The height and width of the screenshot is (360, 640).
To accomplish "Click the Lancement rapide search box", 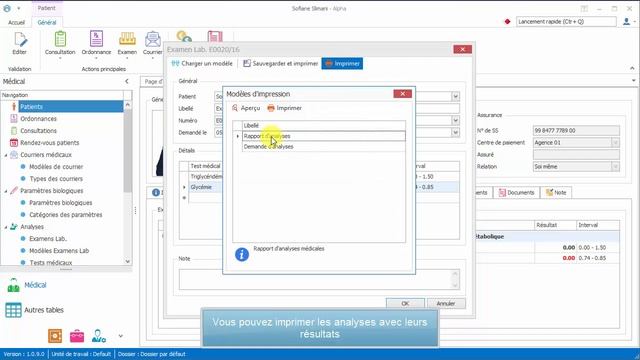I will pos(566,22).
